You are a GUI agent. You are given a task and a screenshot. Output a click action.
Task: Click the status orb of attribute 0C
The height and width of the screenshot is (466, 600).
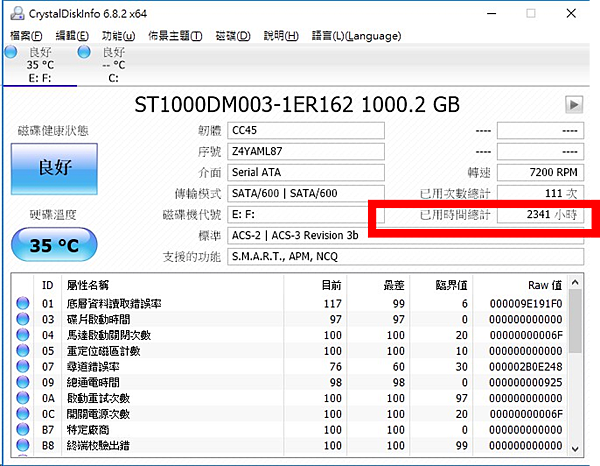pos(23,414)
